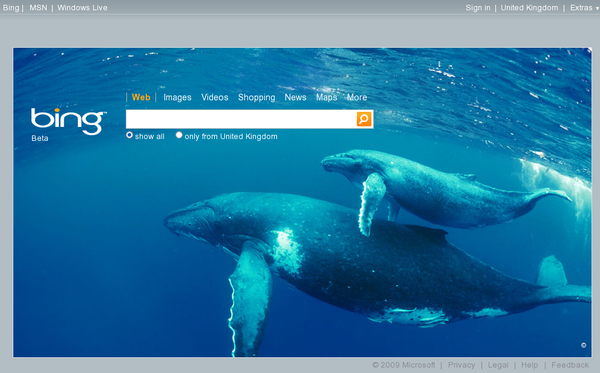
Task: Click the Bing logo
Action: [x=68, y=121]
